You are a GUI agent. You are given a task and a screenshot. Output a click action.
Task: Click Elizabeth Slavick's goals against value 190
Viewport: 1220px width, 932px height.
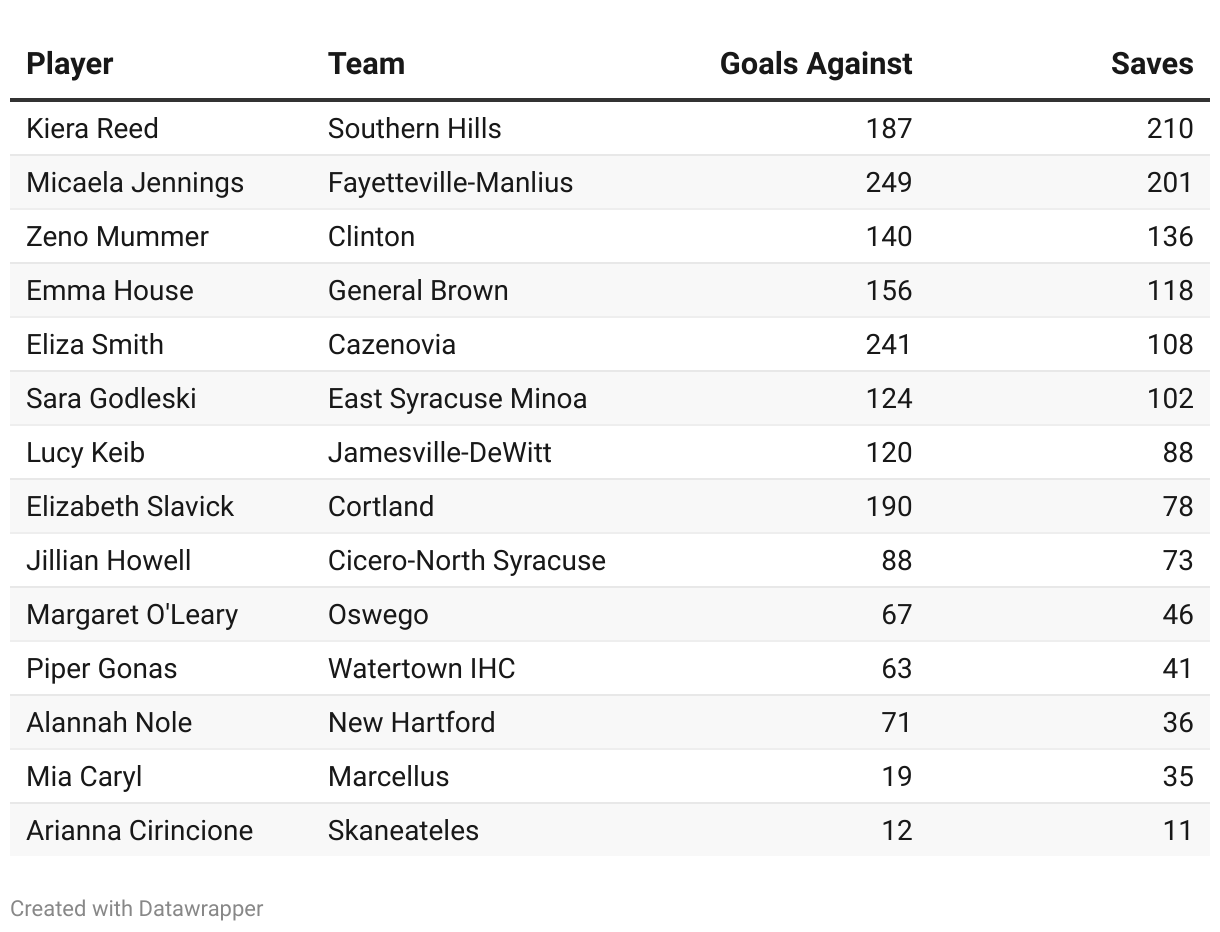888,507
